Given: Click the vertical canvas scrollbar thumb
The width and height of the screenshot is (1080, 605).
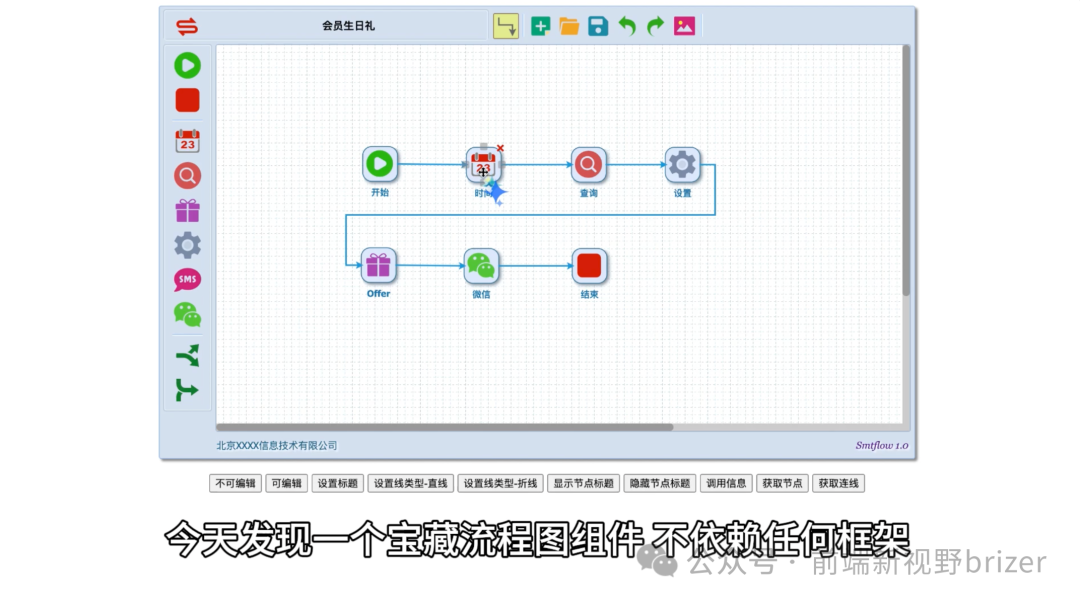Looking at the screenshot, I should (906, 170).
